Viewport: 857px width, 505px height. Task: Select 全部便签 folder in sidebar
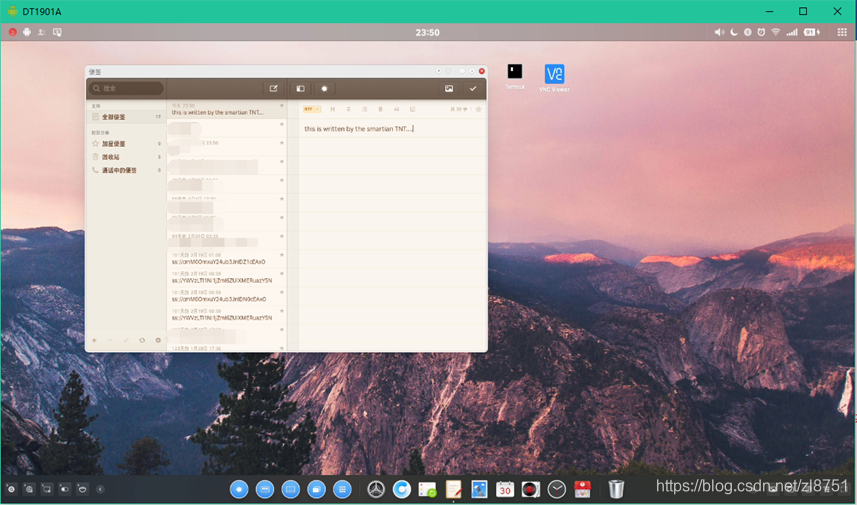[x=126, y=117]
